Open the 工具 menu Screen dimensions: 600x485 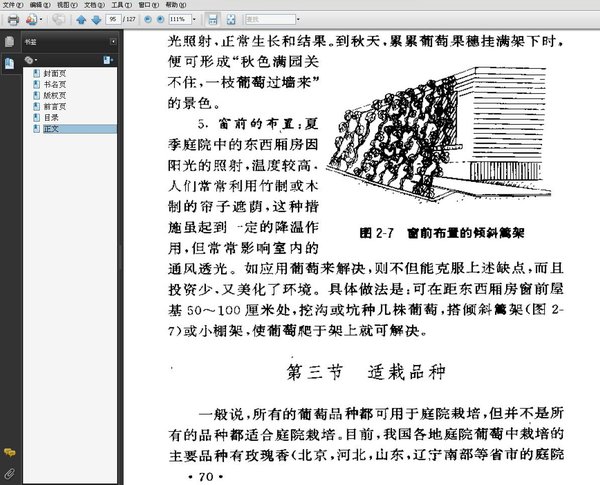tap(121, 5)
